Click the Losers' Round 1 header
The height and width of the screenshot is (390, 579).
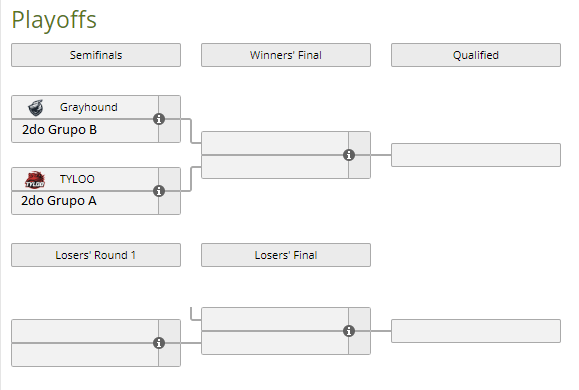[96, 255]
